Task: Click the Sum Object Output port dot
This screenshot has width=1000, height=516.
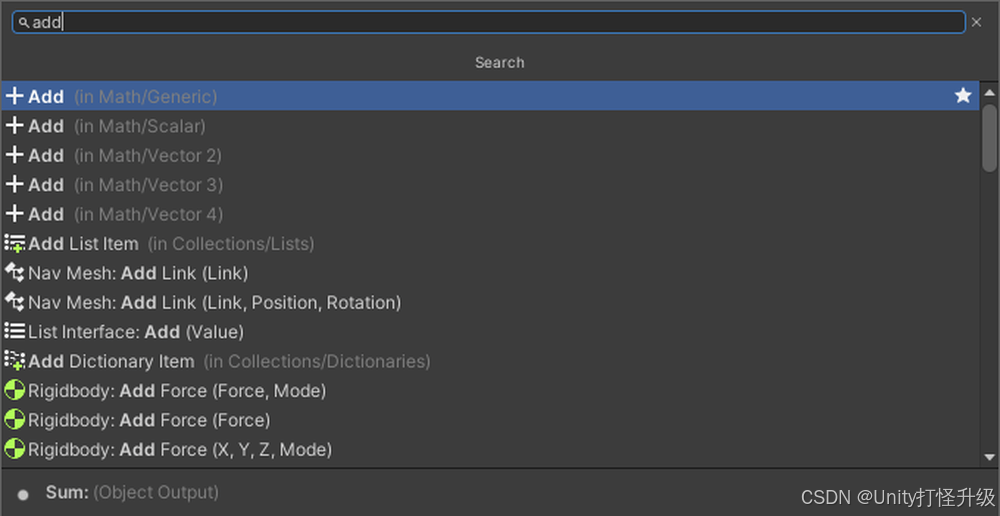Action: click(23, 494)
